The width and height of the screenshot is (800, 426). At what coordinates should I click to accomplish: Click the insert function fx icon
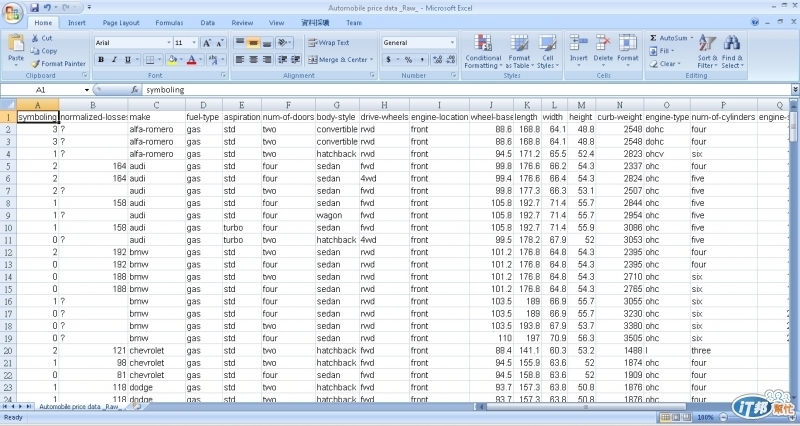135,90
